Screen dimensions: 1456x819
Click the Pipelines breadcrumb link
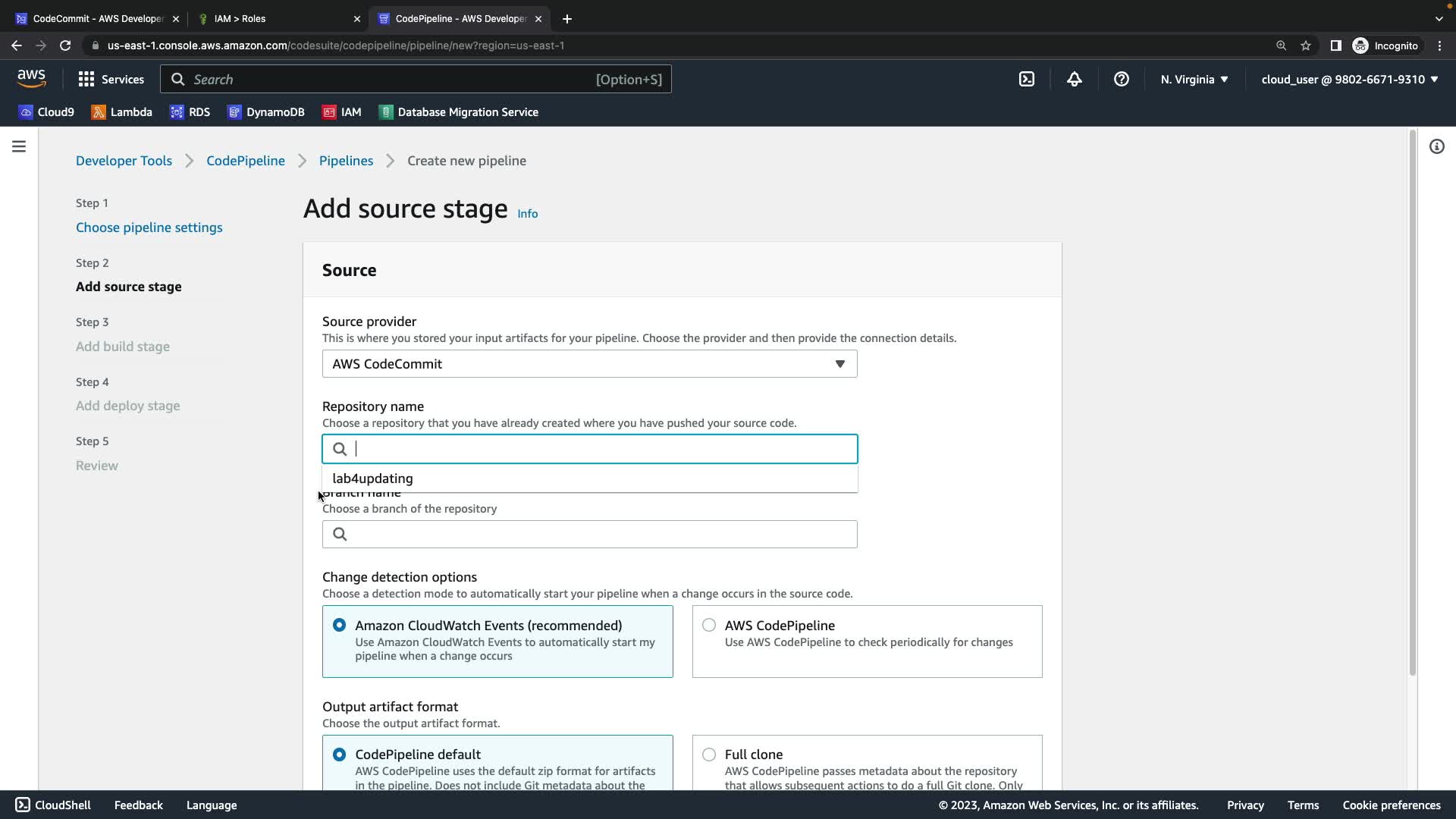click(346, 161)
